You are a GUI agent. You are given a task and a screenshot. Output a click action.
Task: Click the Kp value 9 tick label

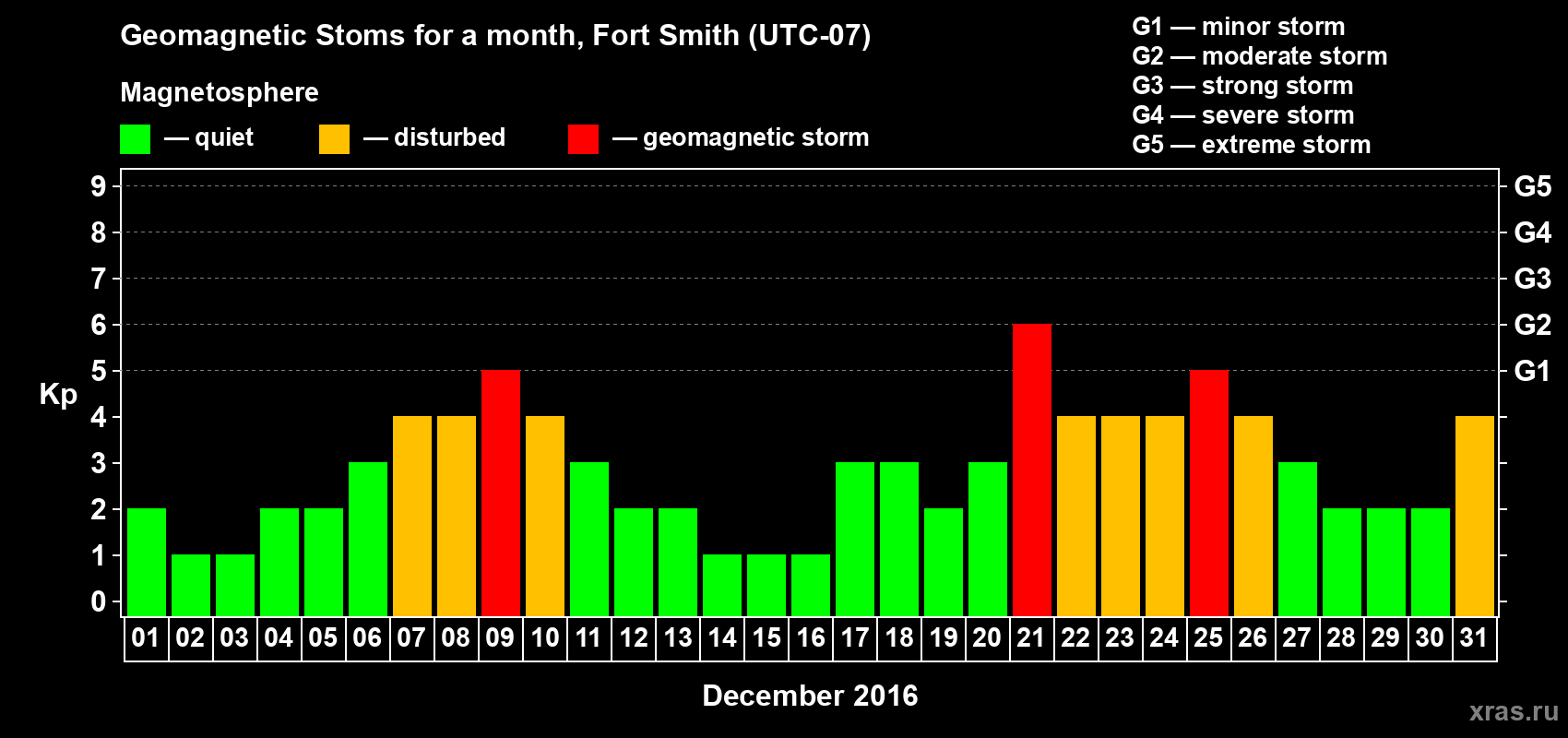pyautogui.click(x=99, y=186)
